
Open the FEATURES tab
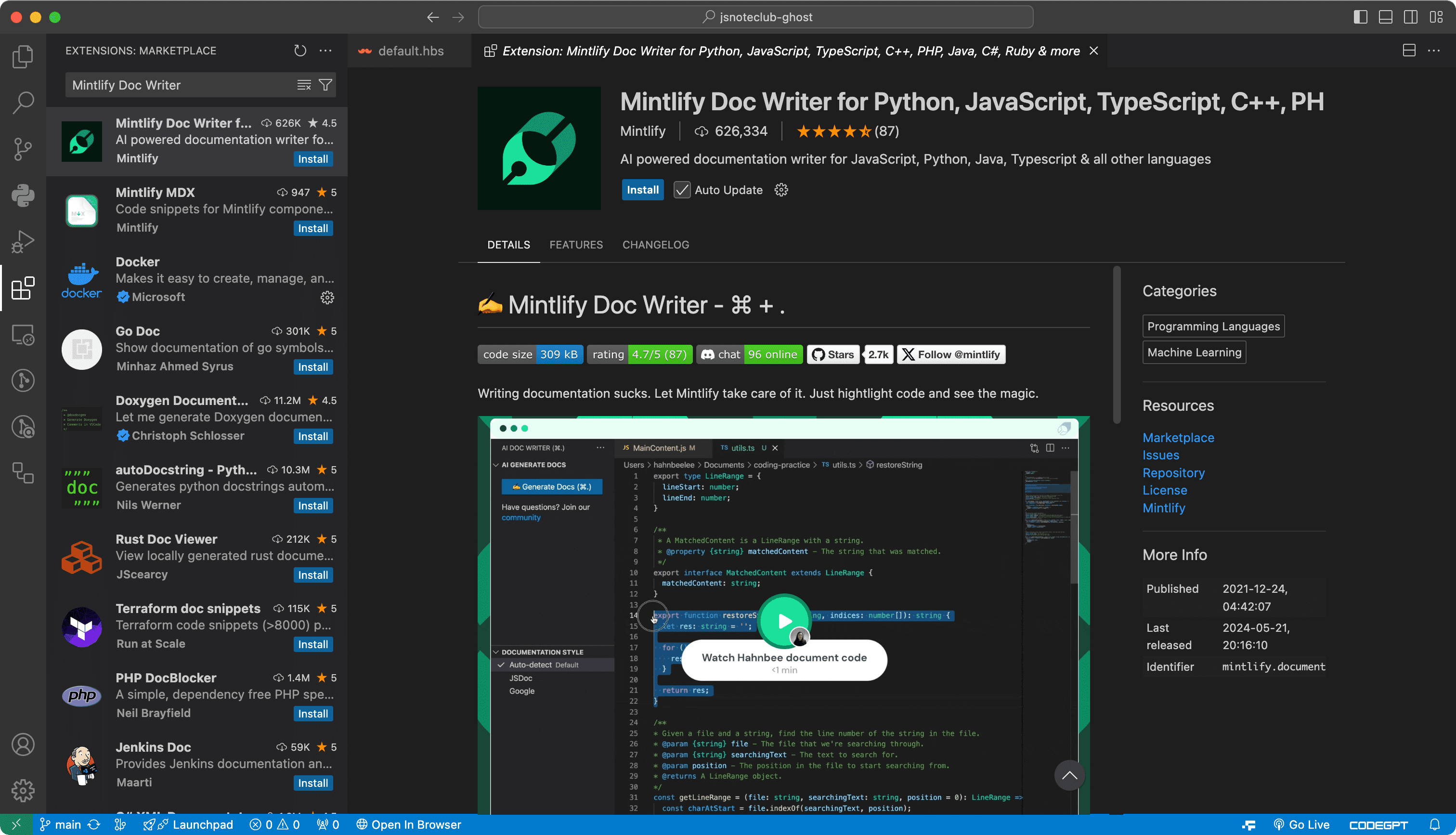tap(576, 245)
